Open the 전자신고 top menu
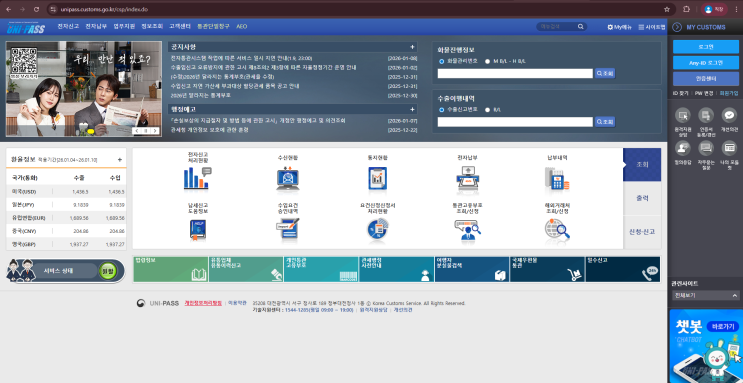Screen dimensions: 743x383 point(68,27)
